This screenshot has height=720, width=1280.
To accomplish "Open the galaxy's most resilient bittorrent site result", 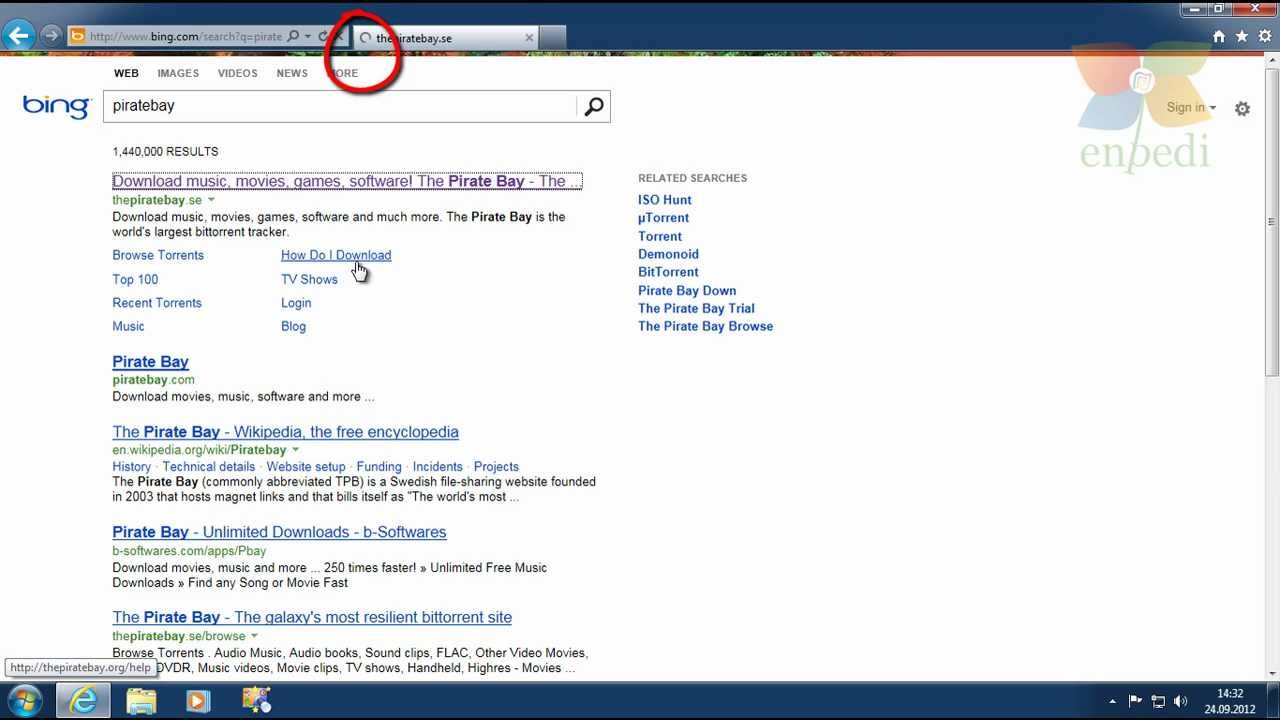I will tap(312, 617).
